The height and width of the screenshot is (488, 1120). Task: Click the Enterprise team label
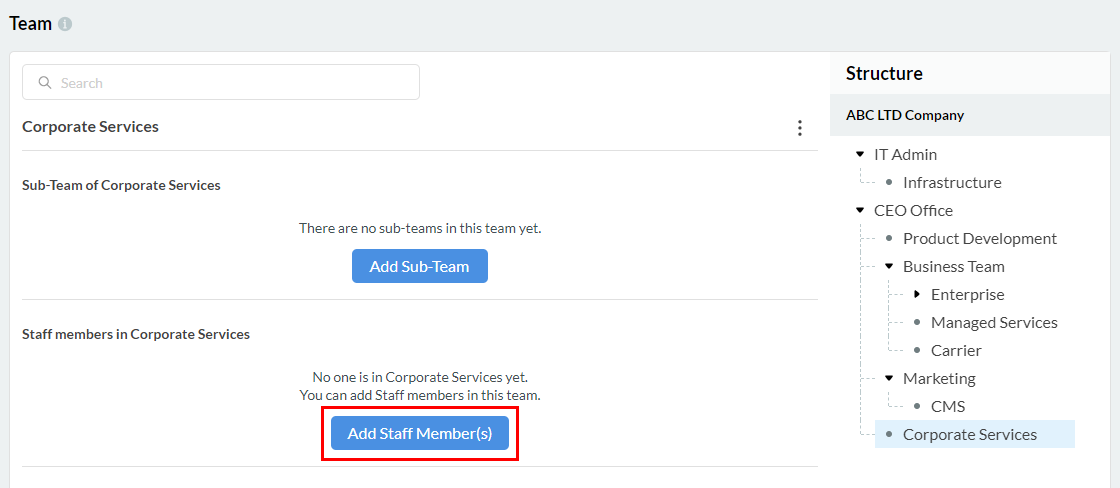[x=967, y=294]
